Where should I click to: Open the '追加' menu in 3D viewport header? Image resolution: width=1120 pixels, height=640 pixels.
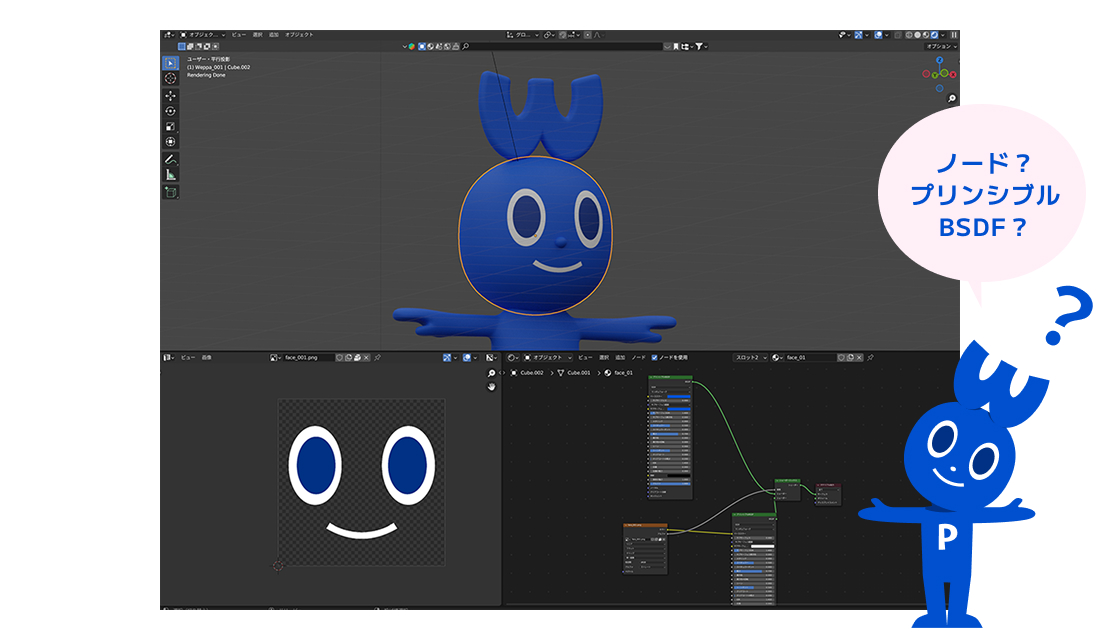273,35
